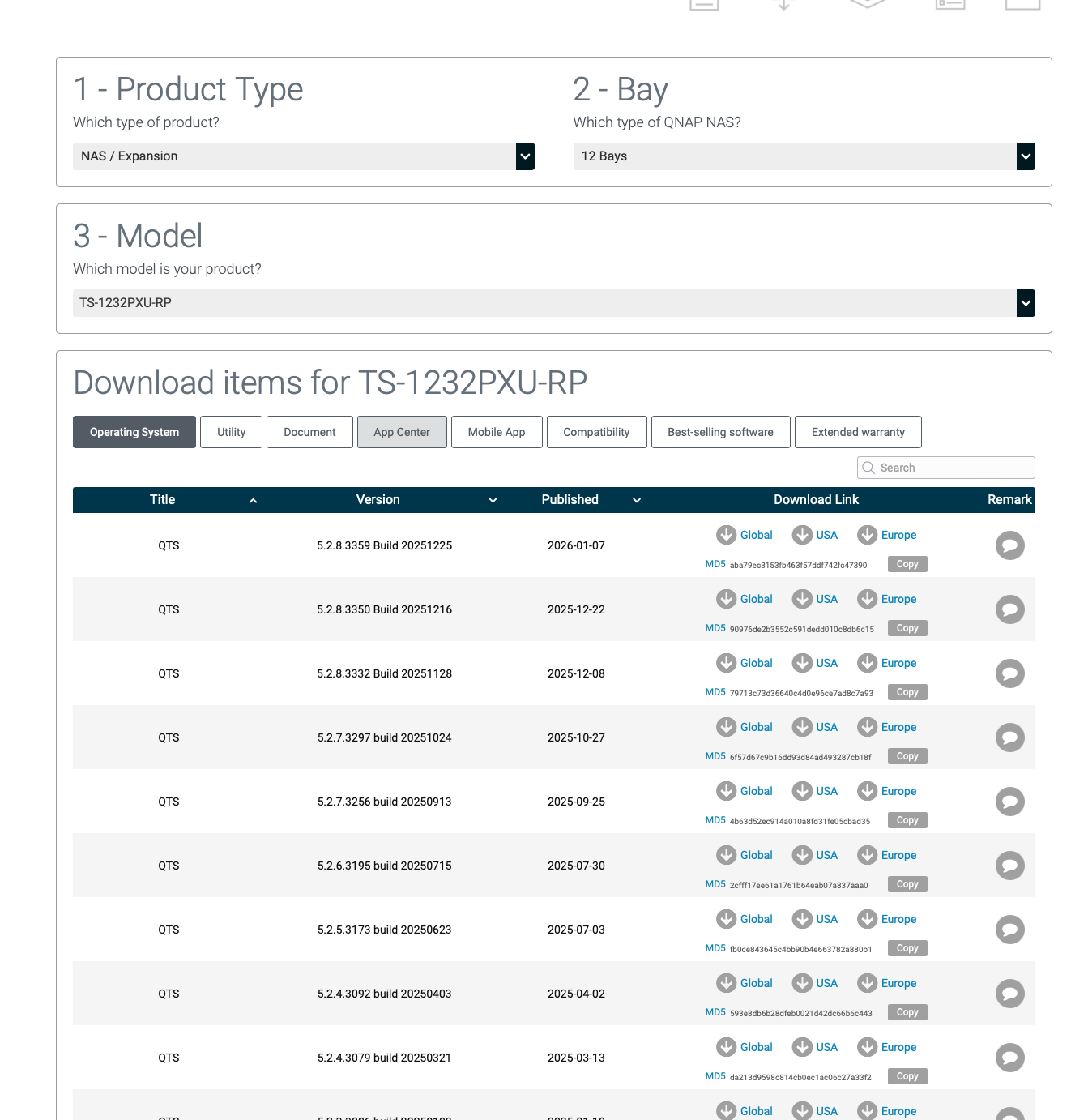Switch to the App Center tab
Image resolution: width=1088 pixels, height=1120 pixels.
pyautogui.click(x=402, y=432)
